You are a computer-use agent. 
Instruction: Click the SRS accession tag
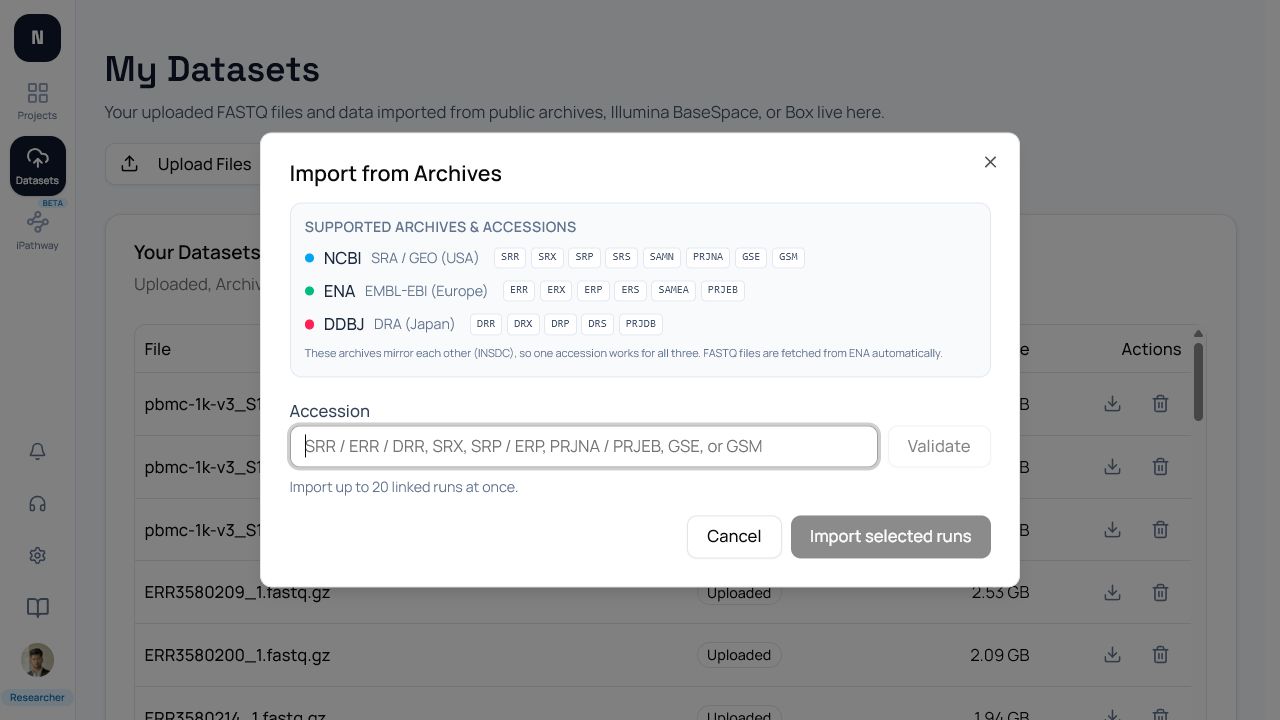pos(621,257)
